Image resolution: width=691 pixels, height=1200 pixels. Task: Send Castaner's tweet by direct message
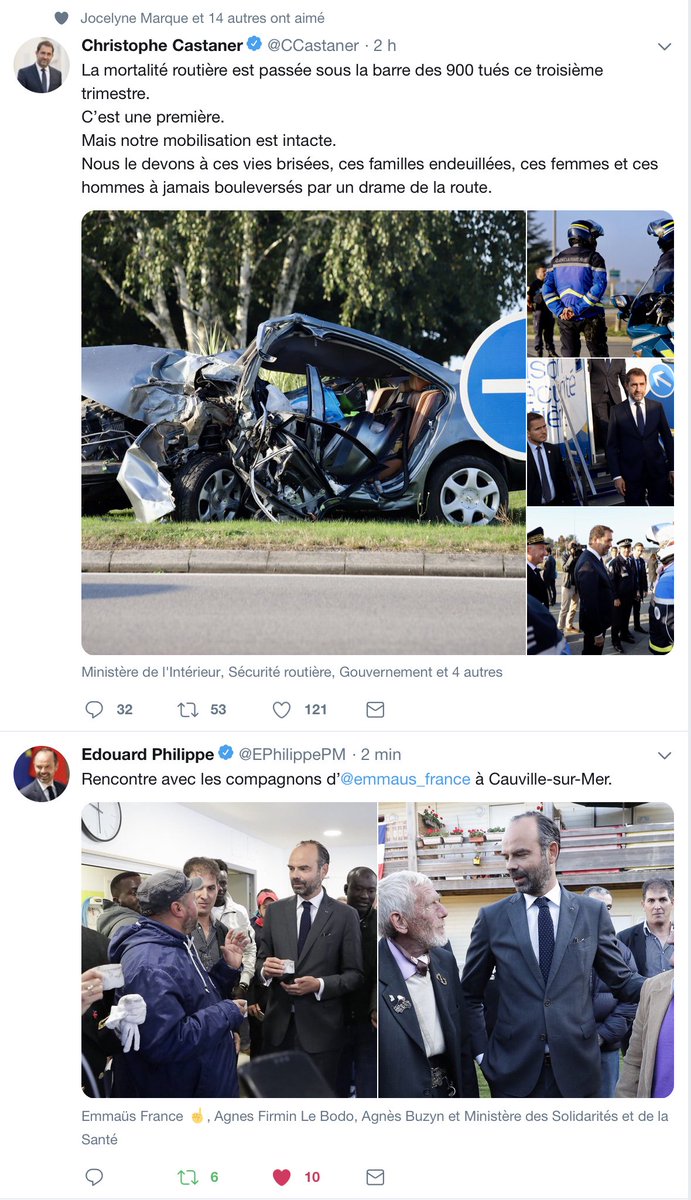click(x=375, y=709)
